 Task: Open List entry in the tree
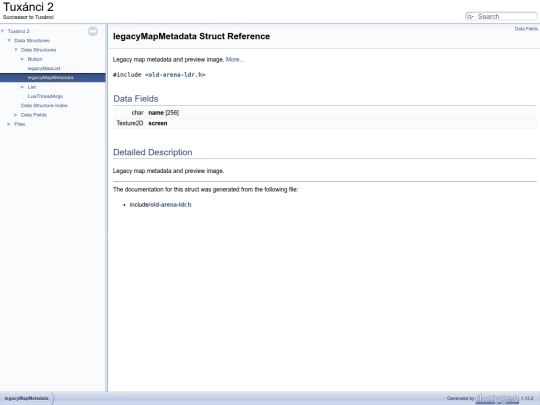(x=32, y=87)
